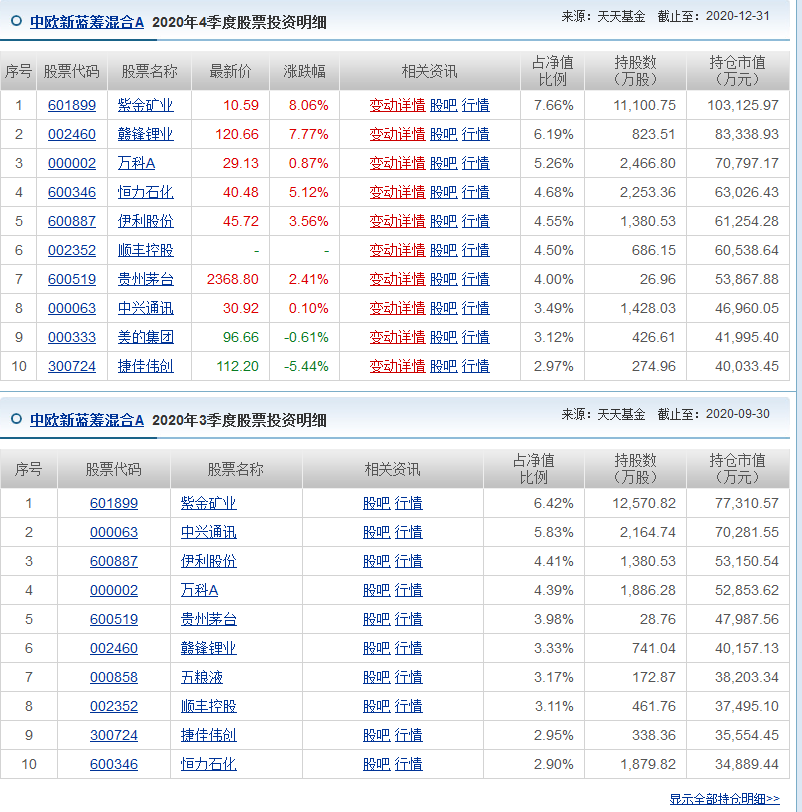This screenshot has height=812, width=802.
Task: View 变动详情 for 中兴通讯
Action: coord(397,309)
